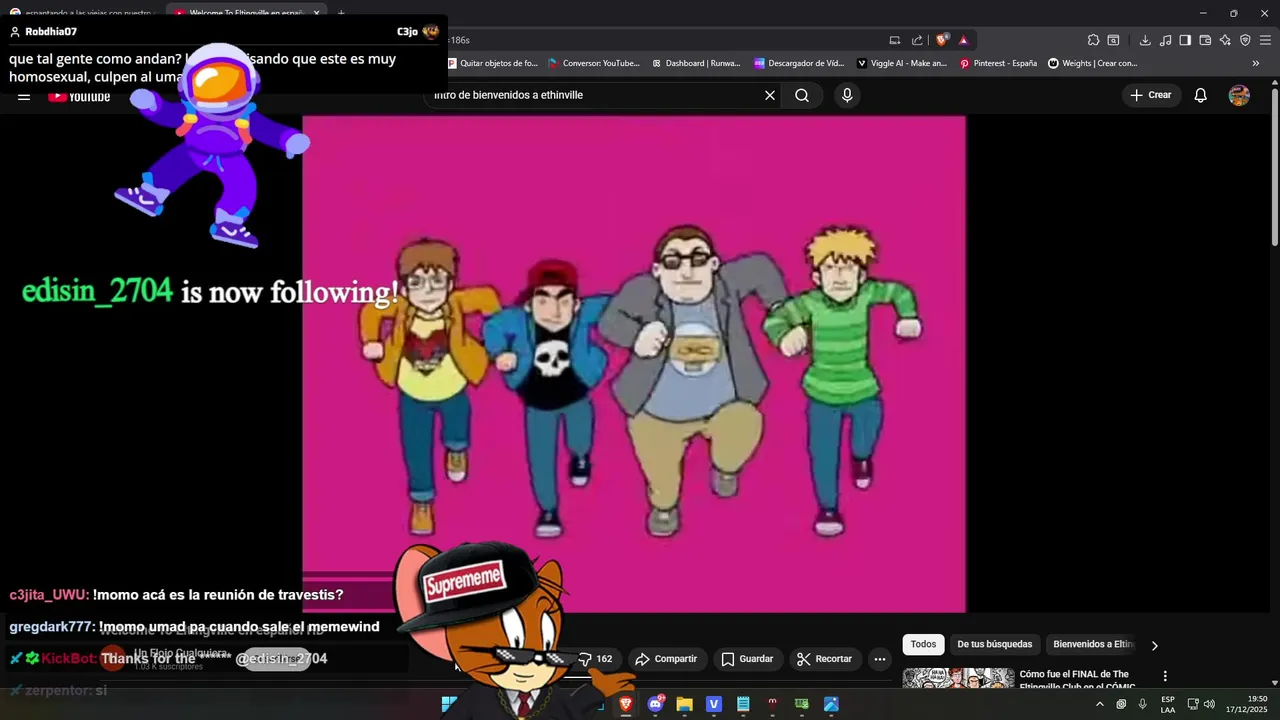Click the Guardar save button

point(747,659)
